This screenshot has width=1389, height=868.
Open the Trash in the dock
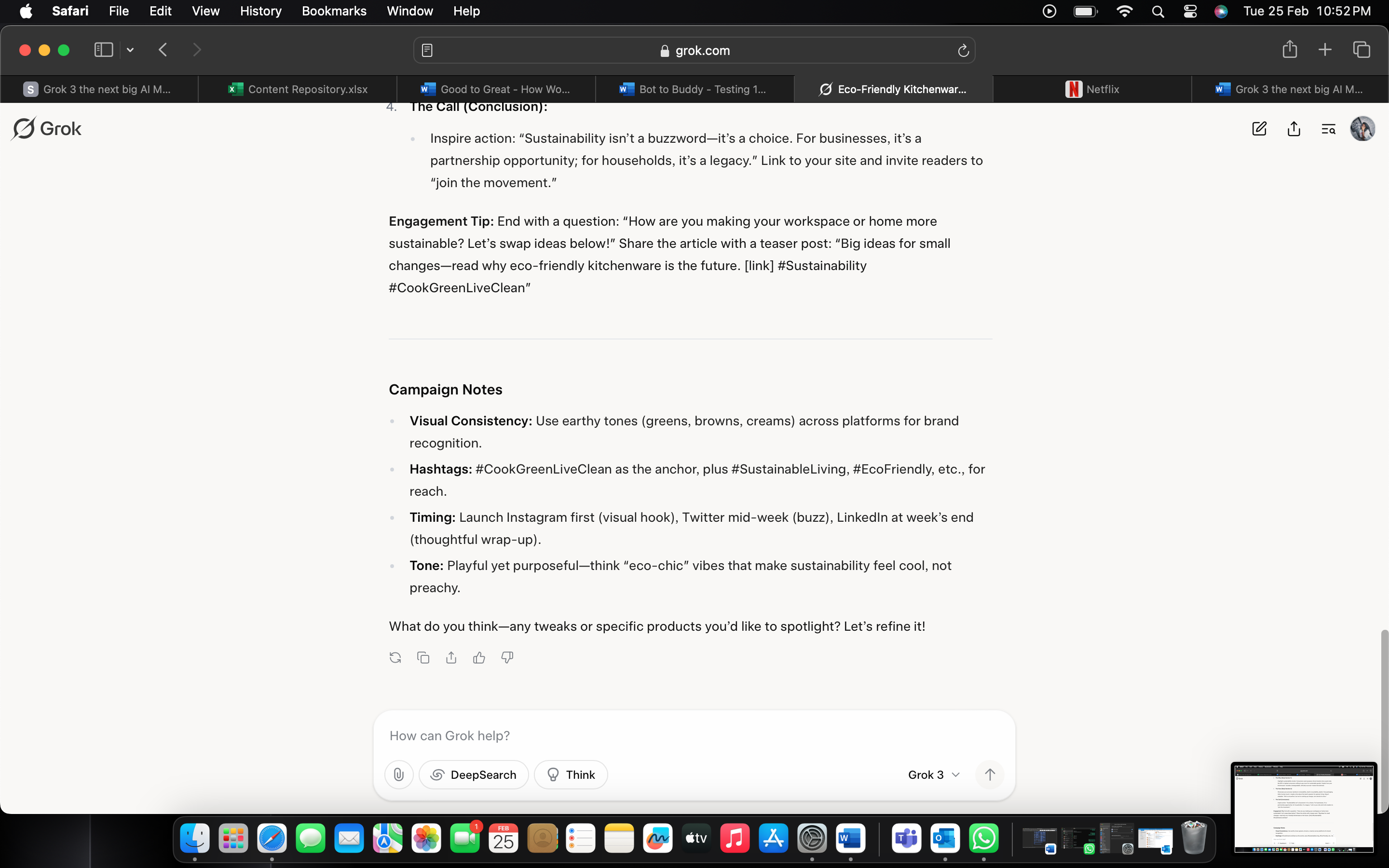[x=1194, y=838]
